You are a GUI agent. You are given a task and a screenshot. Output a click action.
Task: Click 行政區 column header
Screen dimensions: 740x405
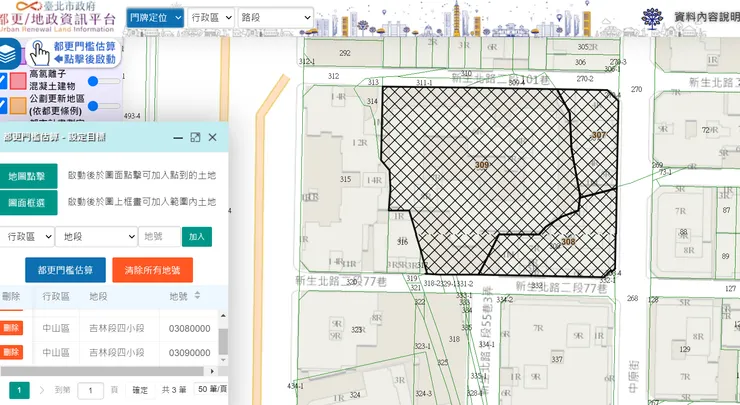click(56, 296)
